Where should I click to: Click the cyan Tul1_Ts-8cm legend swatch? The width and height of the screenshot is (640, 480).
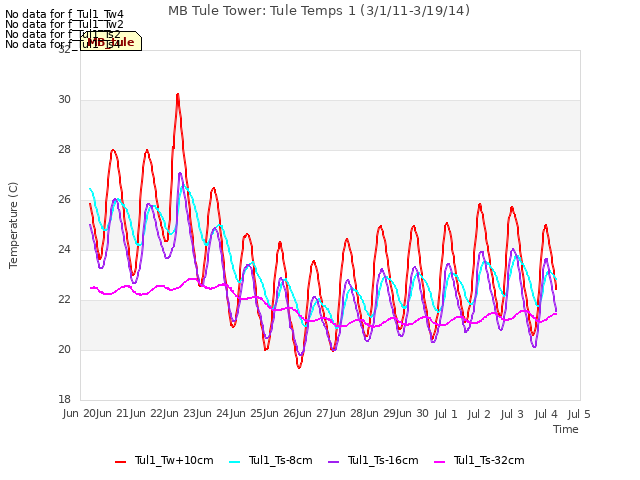[x=234, y=462]
